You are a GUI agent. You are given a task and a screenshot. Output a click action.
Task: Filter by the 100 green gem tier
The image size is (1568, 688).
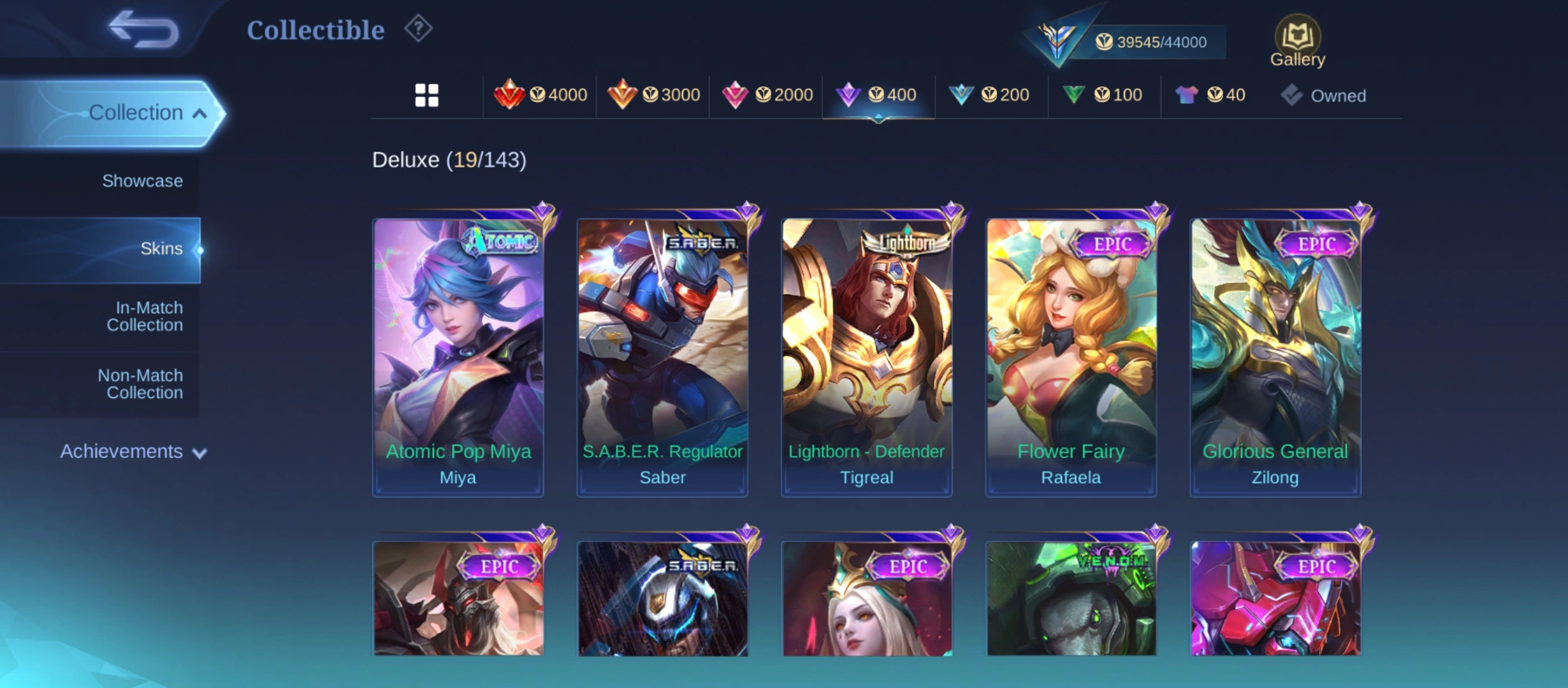(x=1102, y=95)
